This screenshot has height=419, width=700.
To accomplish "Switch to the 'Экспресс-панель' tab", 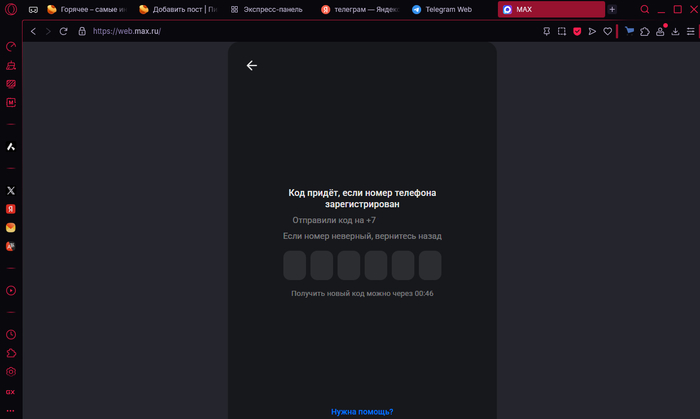I will pos(270,9).
